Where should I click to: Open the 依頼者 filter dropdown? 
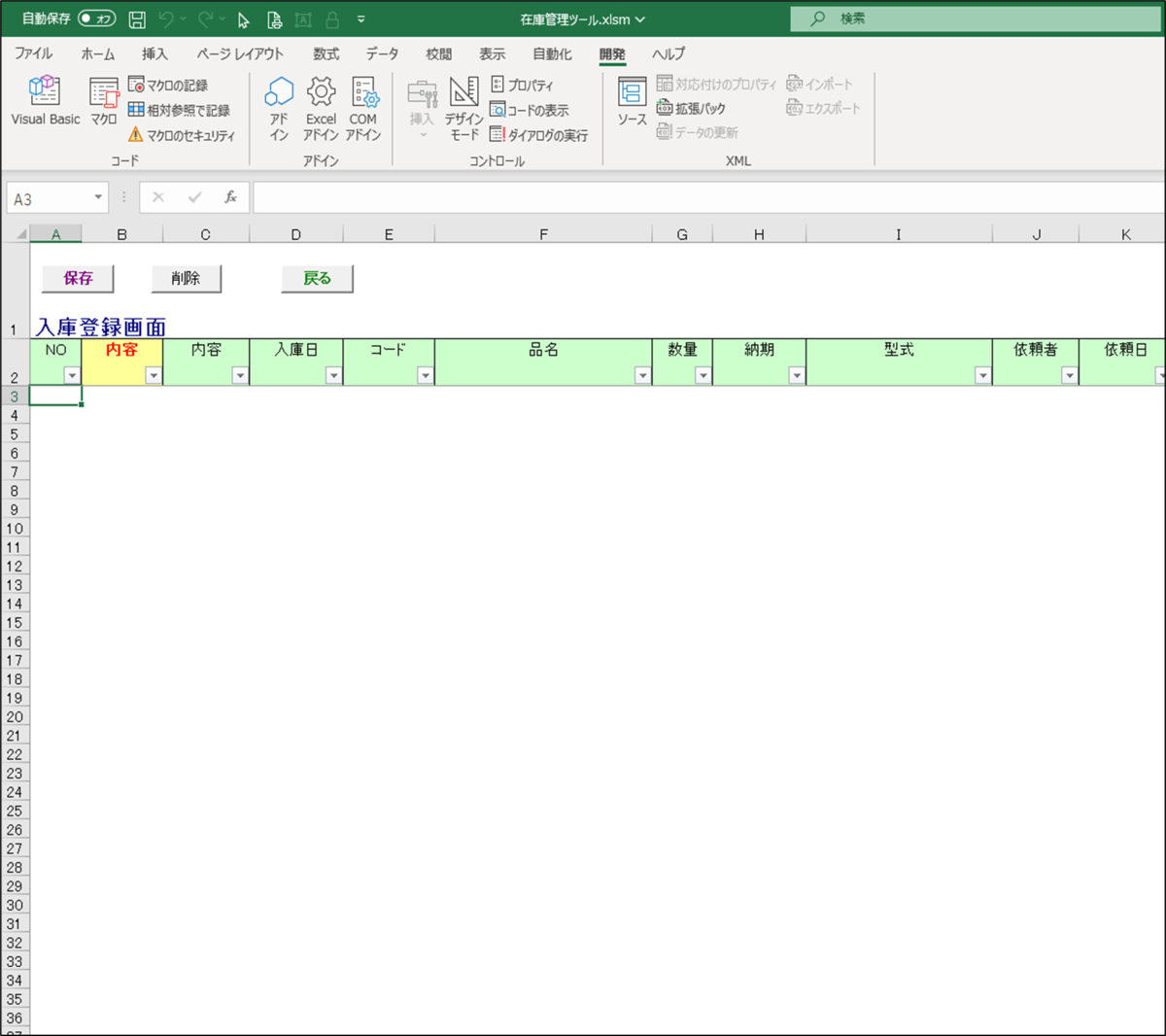(1070, 375)
